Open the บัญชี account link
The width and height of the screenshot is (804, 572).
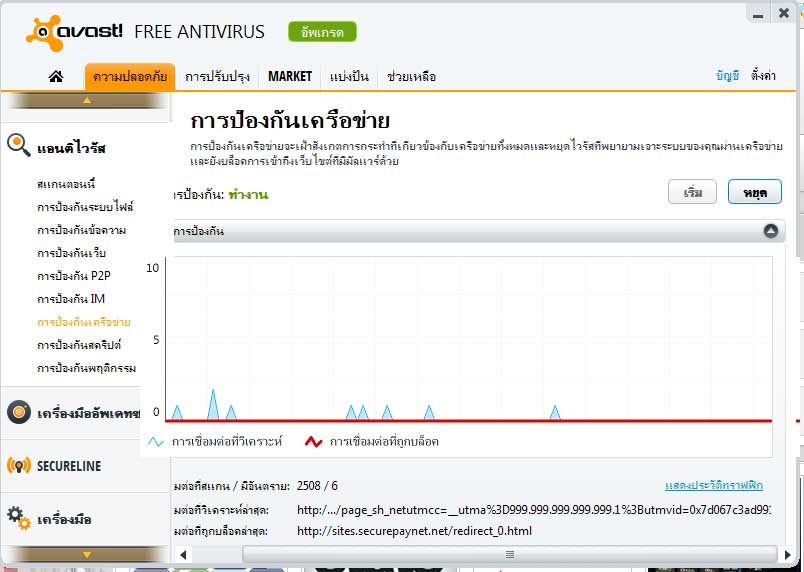click(x=727, y=76)
